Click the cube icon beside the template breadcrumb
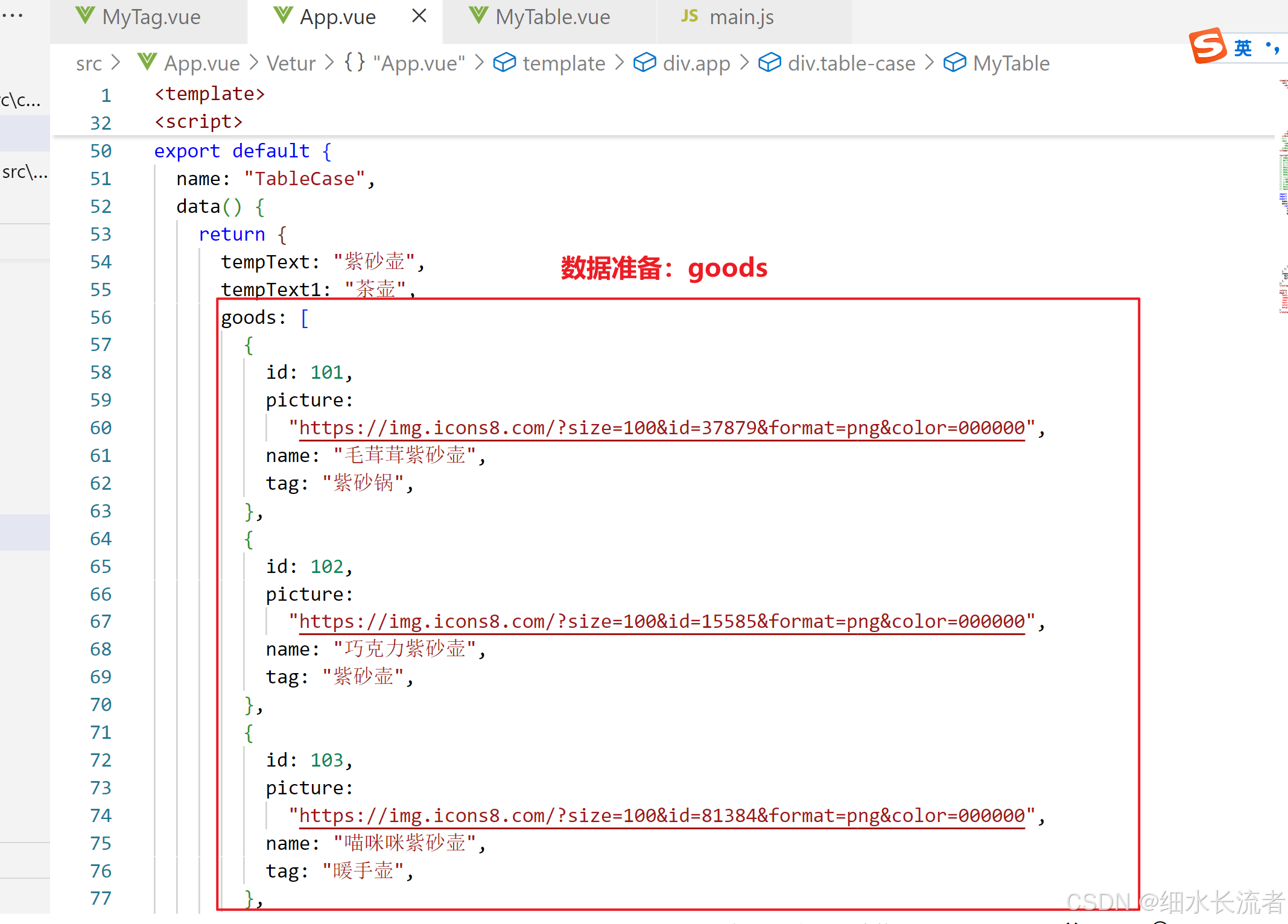Screen dimensions: 1288x924 click(504, 63)
